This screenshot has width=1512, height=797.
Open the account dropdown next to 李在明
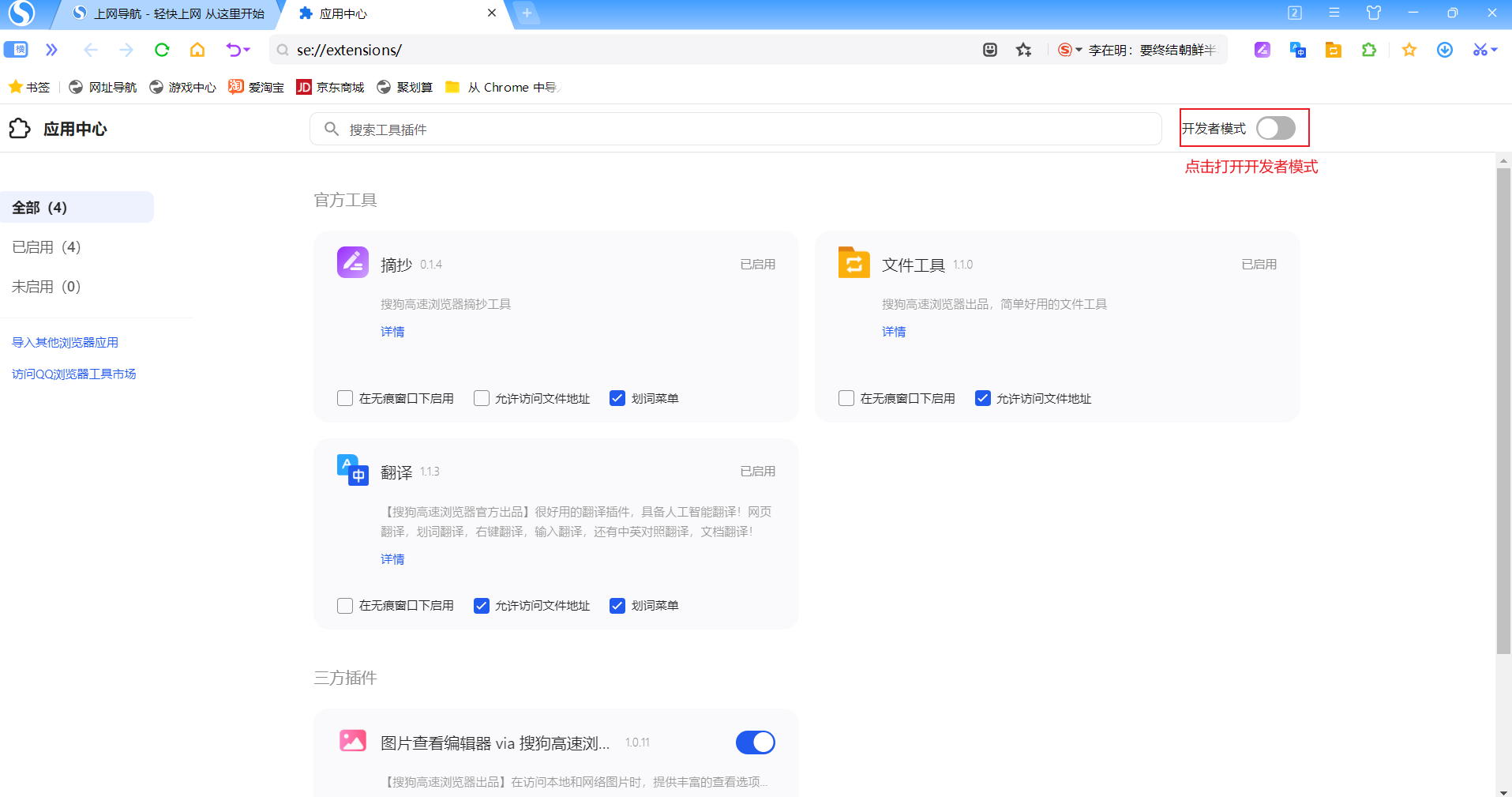(x=1079, y=50)
